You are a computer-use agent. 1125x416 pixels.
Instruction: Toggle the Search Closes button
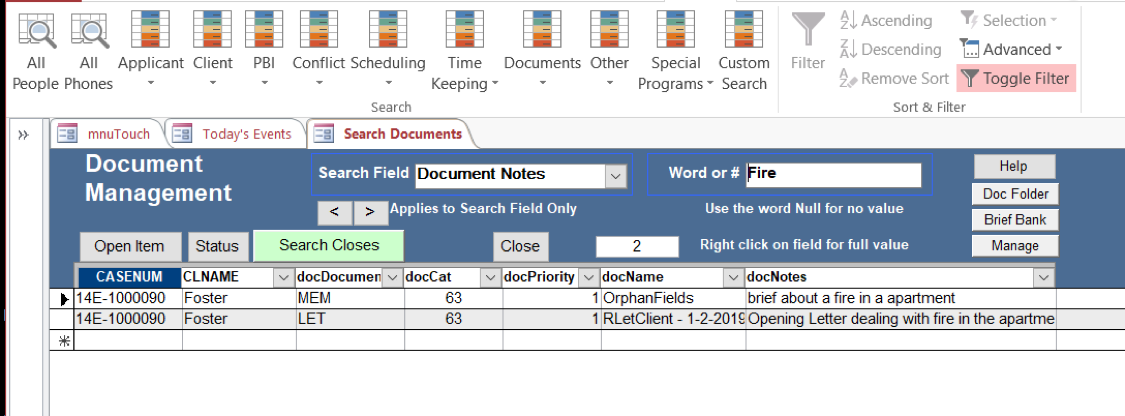(x=329, y=245)
